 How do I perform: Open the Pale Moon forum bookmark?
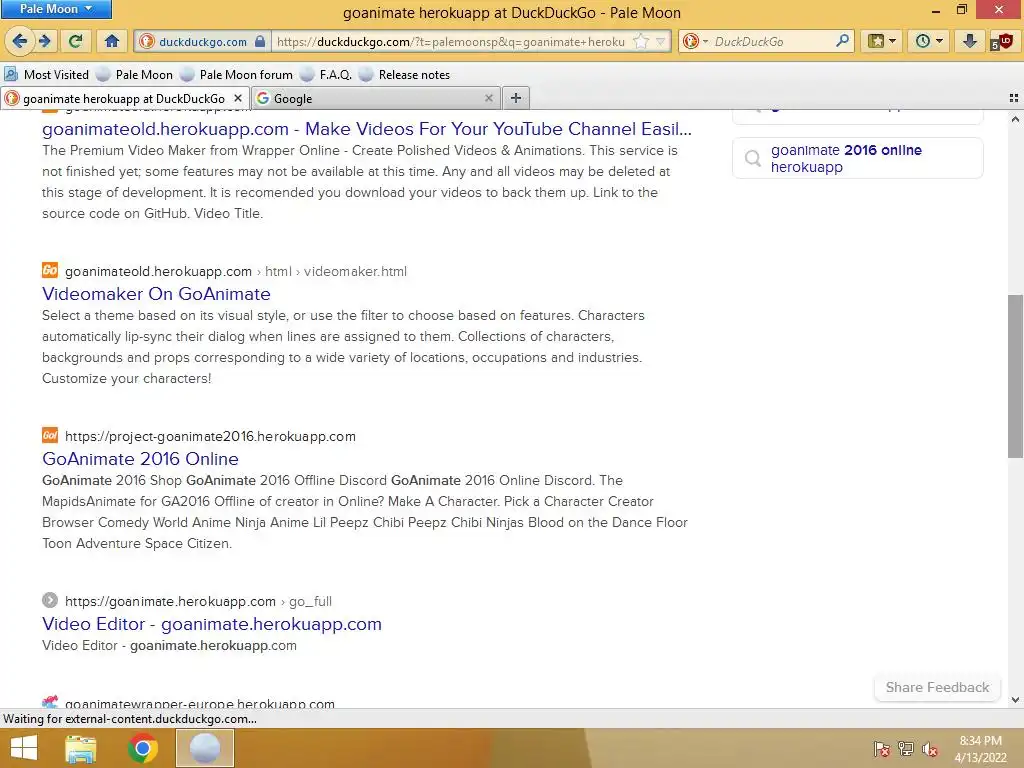tap(236, 74)
